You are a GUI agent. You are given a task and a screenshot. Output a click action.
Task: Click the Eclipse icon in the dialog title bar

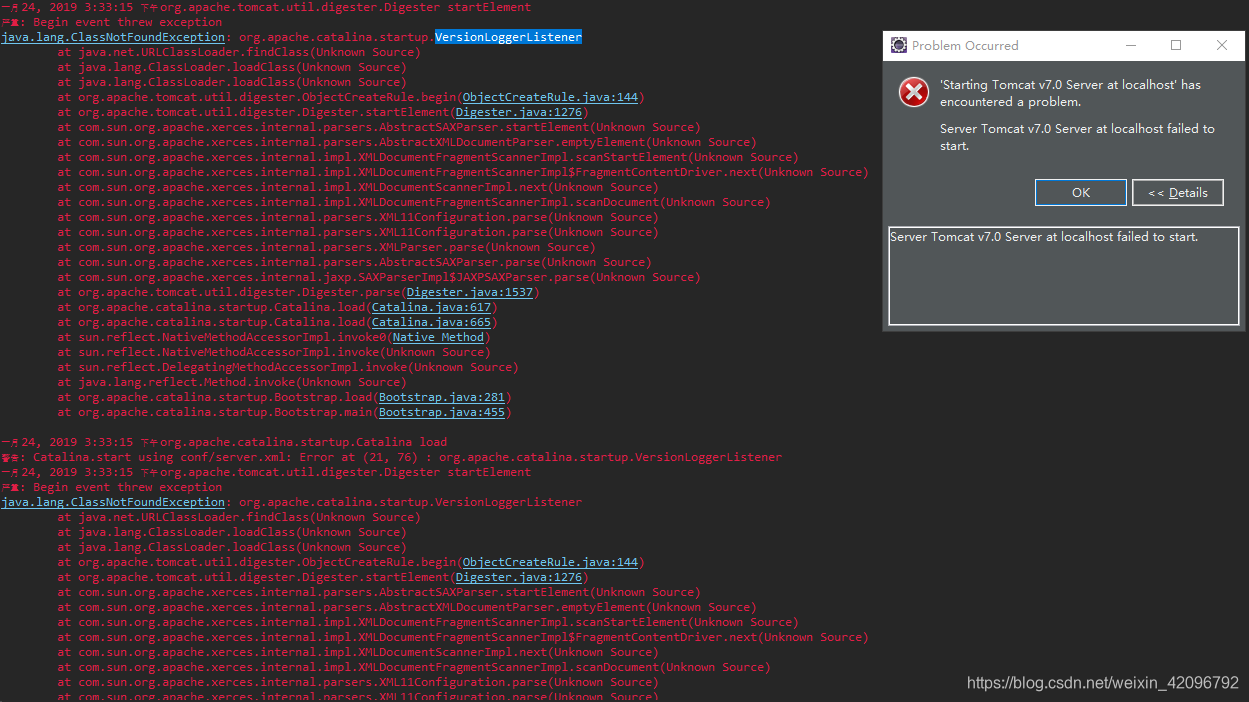click(898, 45)
